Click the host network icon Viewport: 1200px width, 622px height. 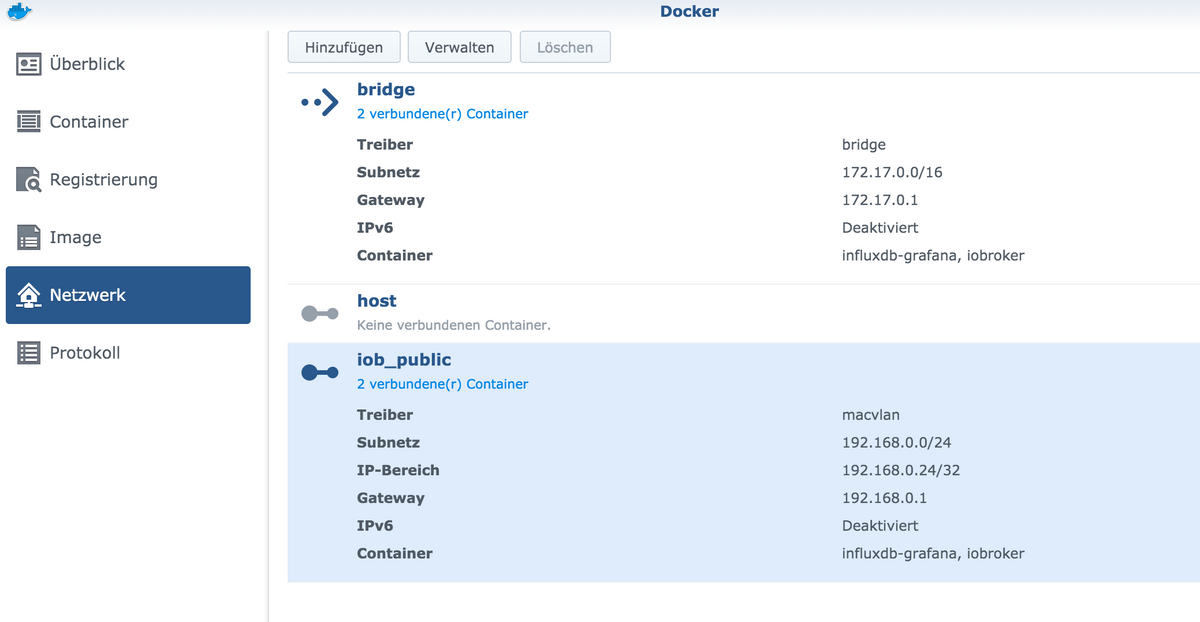pyautogui.click(x=320, y=313)
